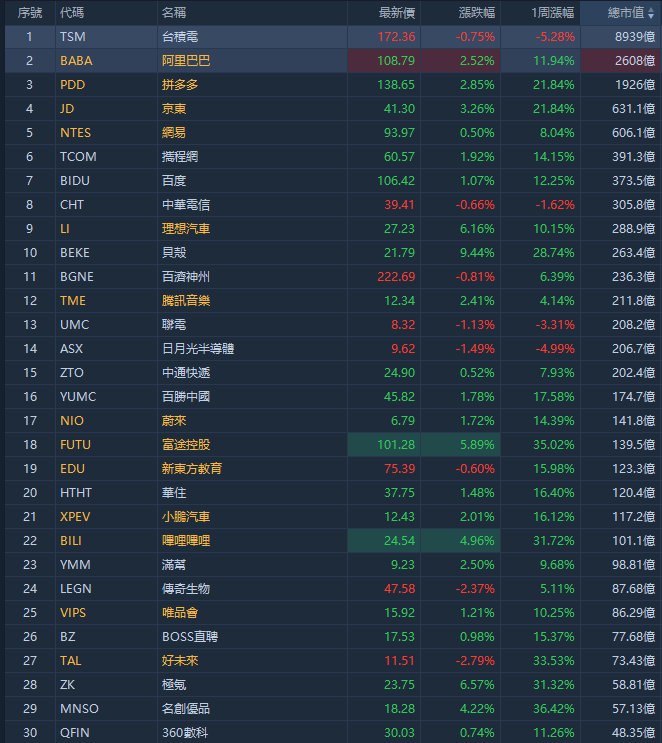662x743 pixels.
Task: Click the weekly change 35.02%
Action: tap(553, 444)
